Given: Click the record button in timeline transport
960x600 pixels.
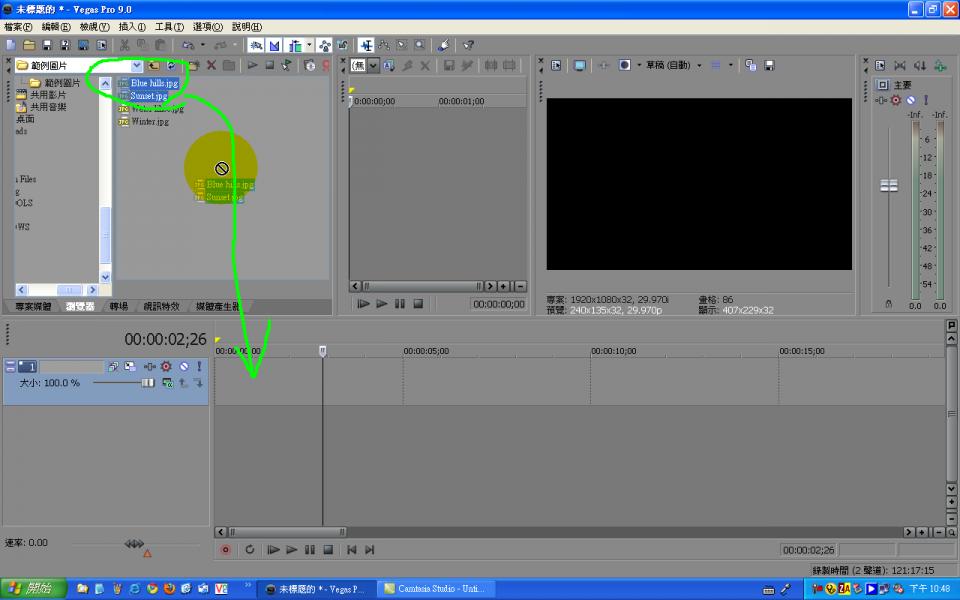Looking at the screenshot, I should point(225,550).
